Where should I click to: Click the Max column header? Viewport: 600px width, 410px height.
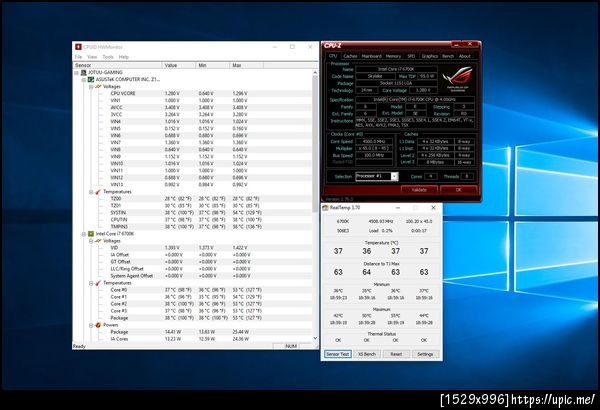[x=246, y=65]
